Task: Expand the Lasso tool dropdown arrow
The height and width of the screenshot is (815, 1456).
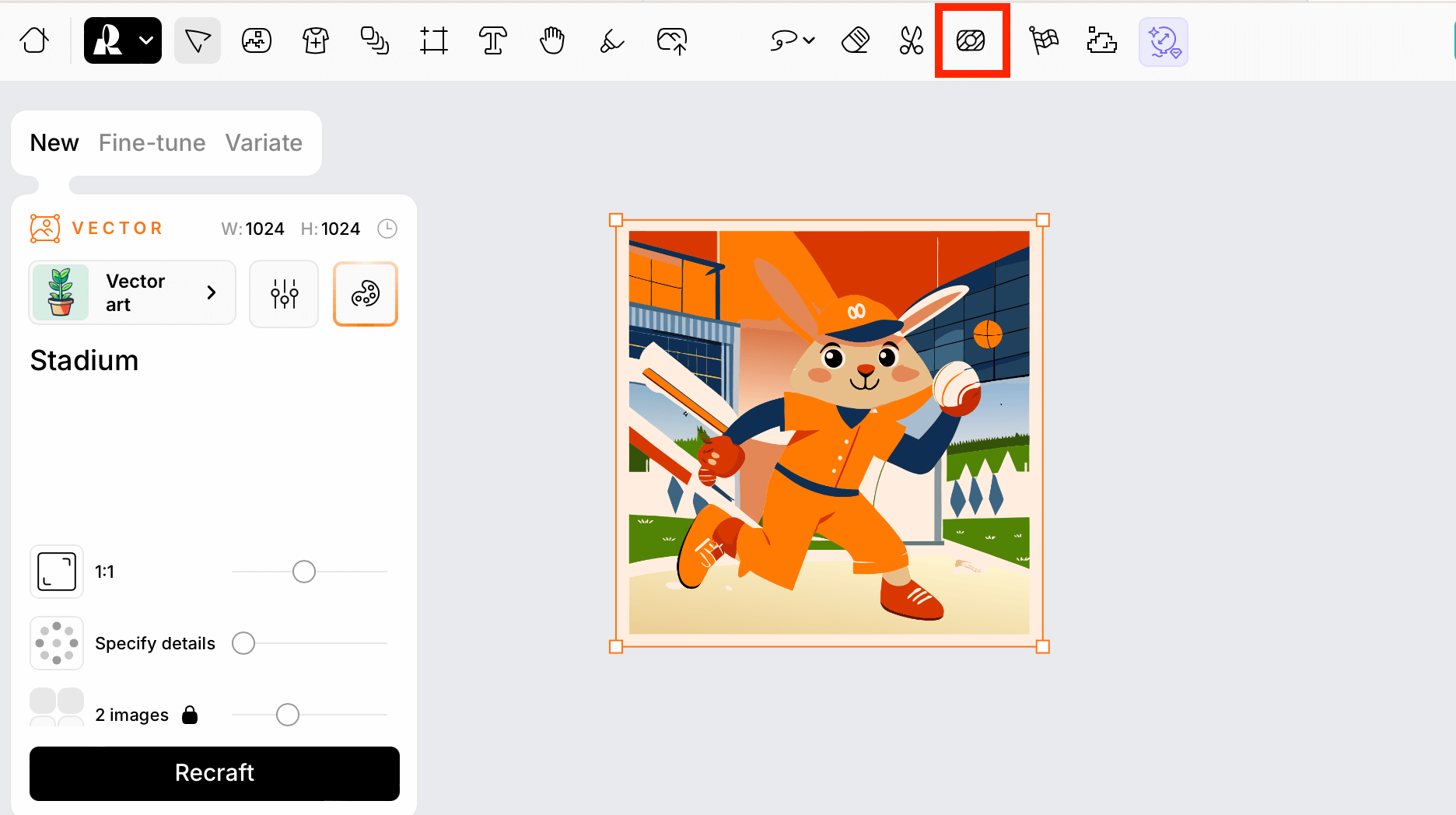Action: (x=809, y=40)
